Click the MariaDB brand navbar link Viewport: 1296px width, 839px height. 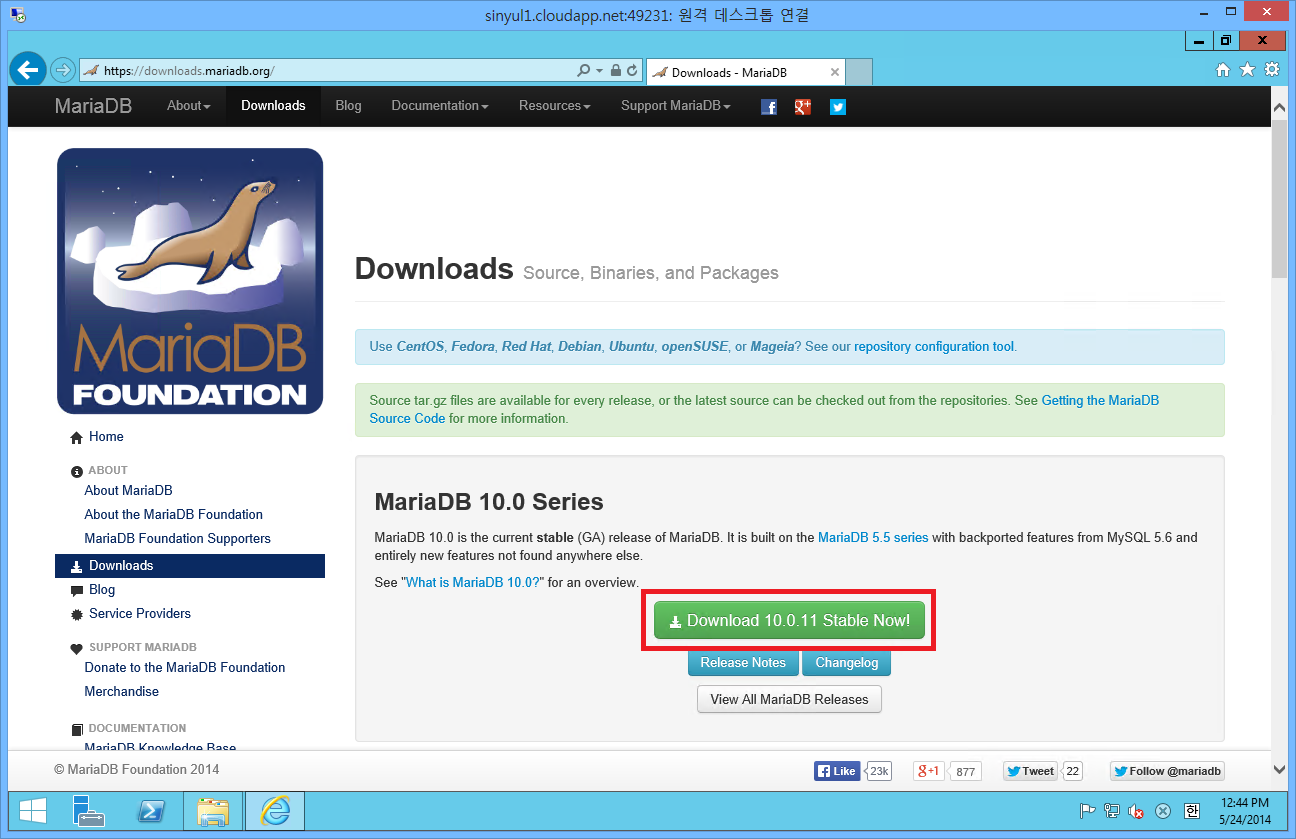(93, 106)
